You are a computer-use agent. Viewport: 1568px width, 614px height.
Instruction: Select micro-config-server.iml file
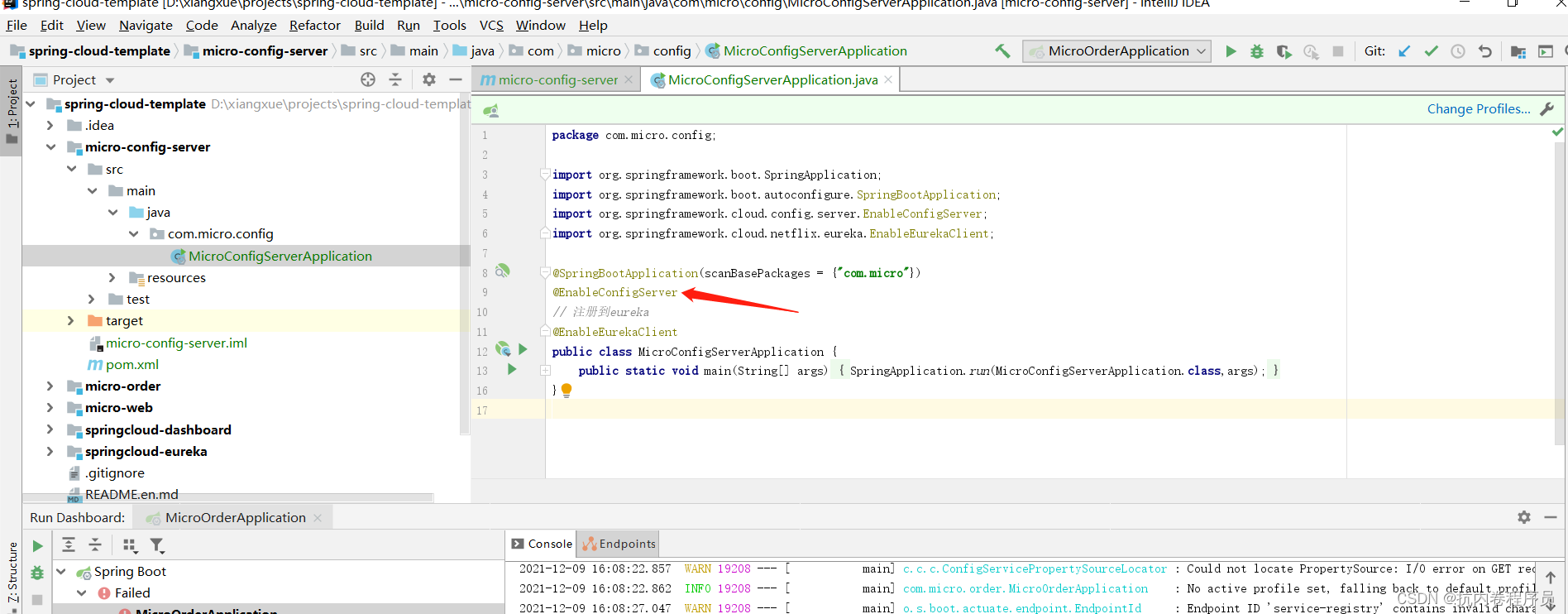click(x=176, y=343)
